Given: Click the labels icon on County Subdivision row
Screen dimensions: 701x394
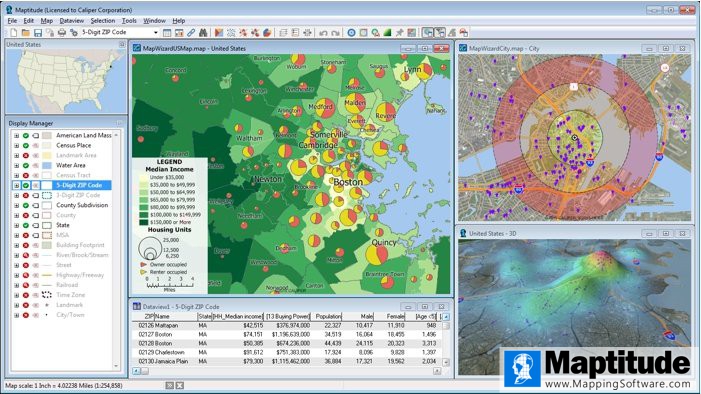Looking at the screenshot, I should point(35,205).
